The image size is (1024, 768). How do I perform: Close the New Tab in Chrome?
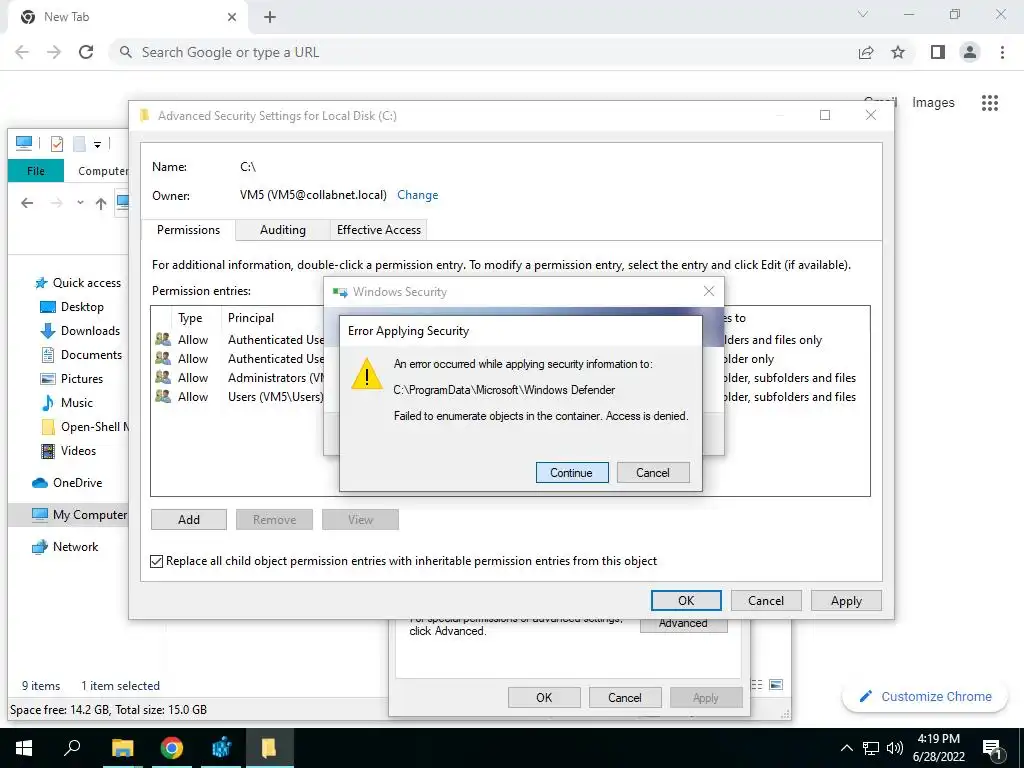(232, 17)
